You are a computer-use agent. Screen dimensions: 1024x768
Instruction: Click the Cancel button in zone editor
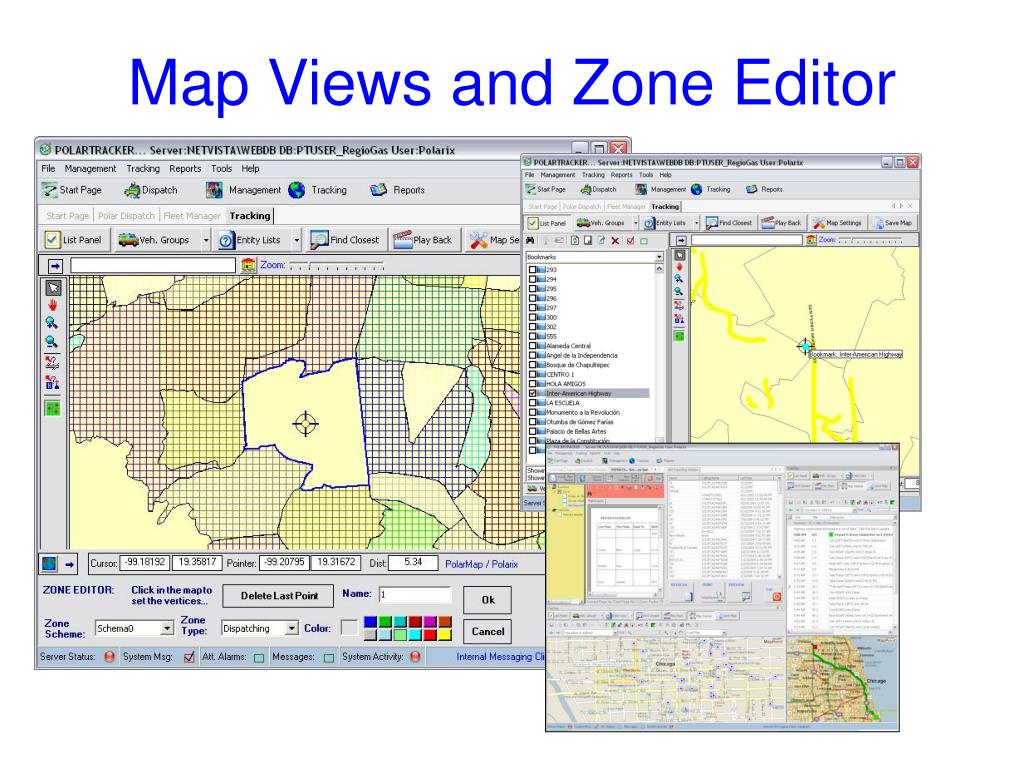[487, 632]
